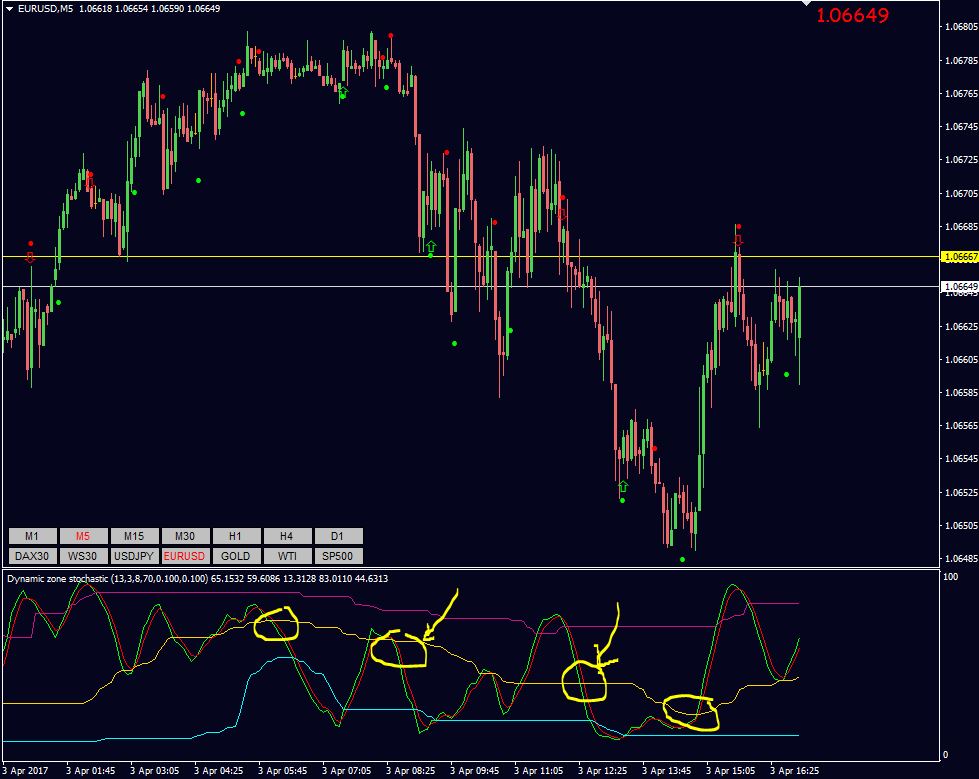Select the EURUSD symbol button

[185, 556]
